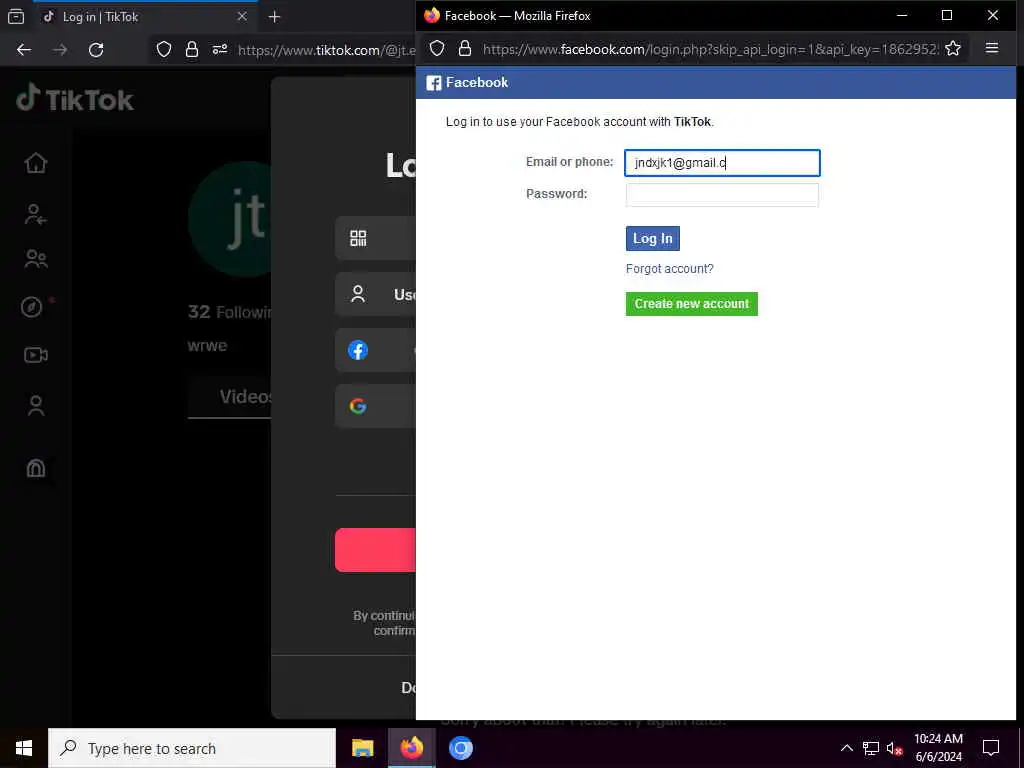This screenshot has width=1024, height=768.
Task: Click the padlock in Facebook popup address bar
Action: click(x=465, y=48)
